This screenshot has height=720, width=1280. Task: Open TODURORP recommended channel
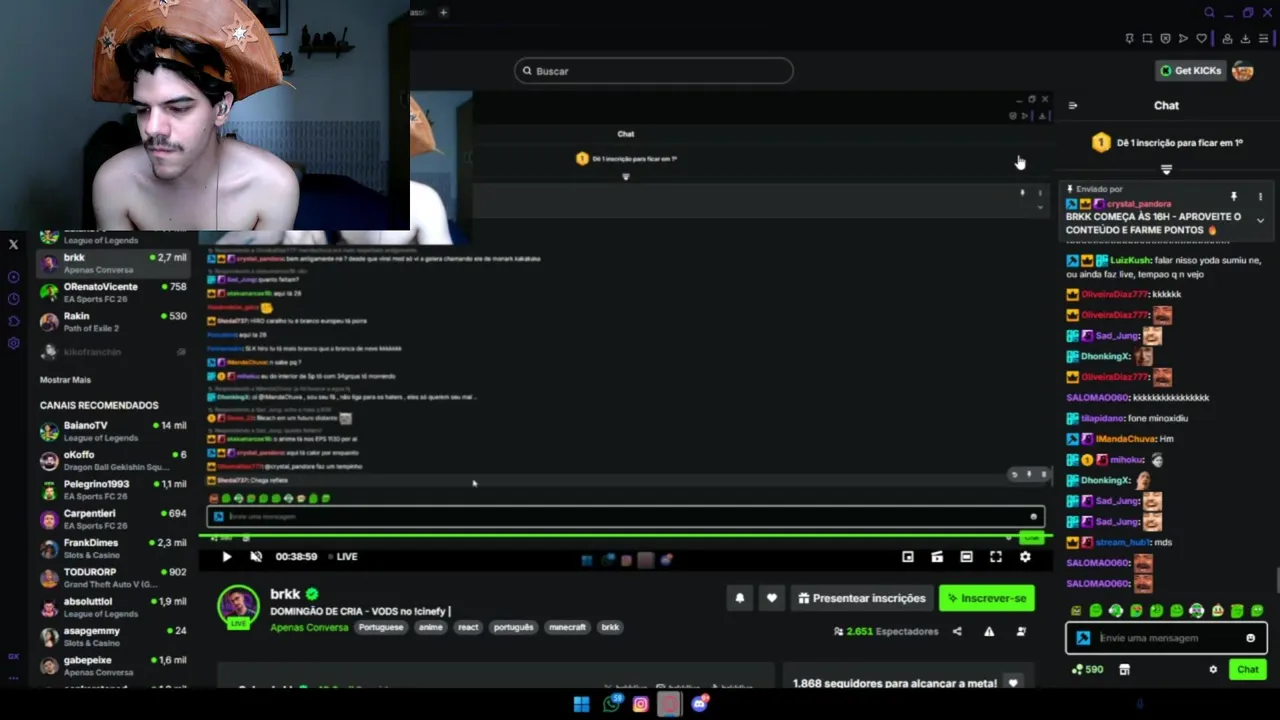[x=113, y=578]
